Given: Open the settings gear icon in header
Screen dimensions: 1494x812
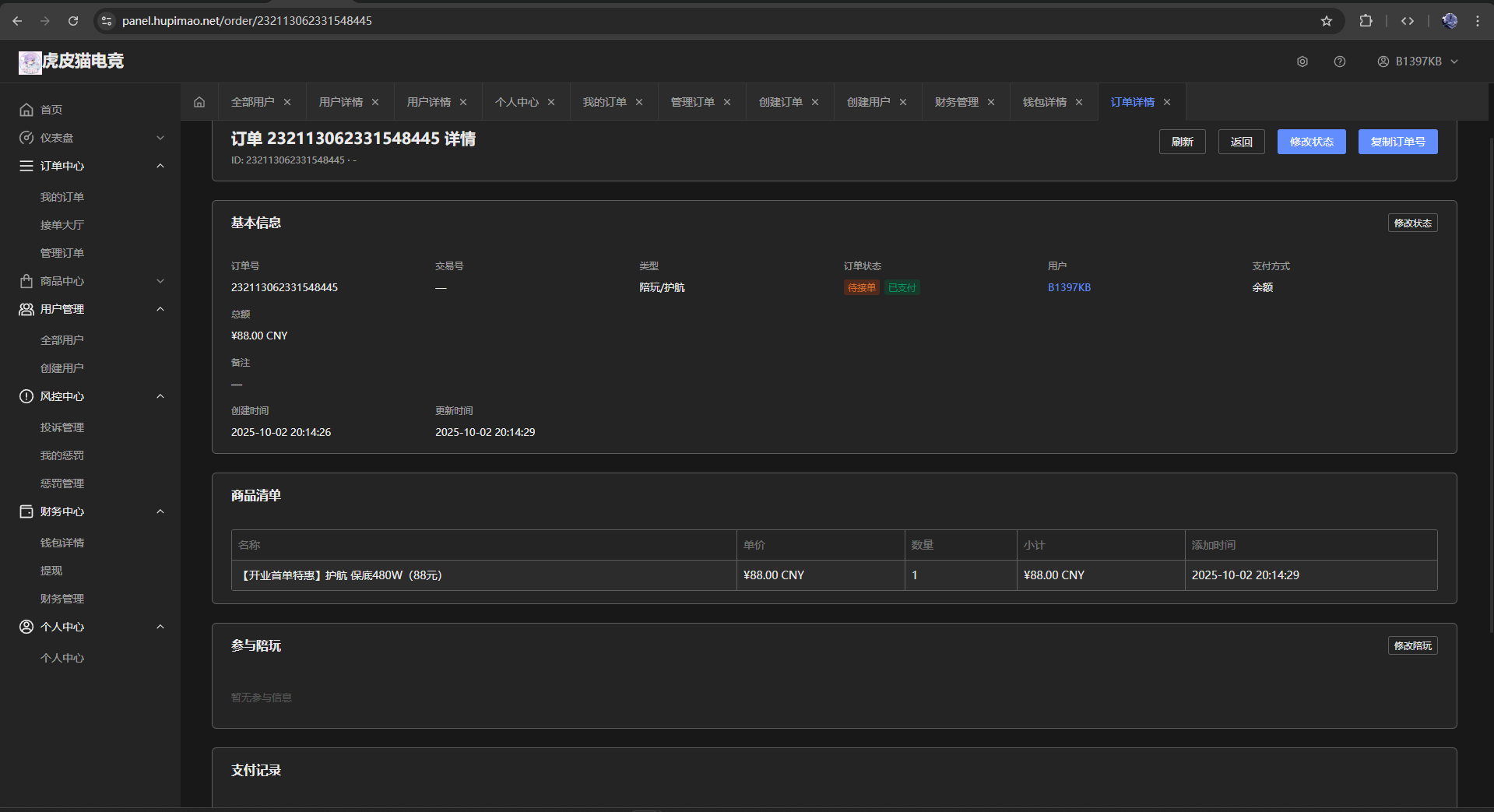Looking at the screenshot, I should tap(1302, 62).
